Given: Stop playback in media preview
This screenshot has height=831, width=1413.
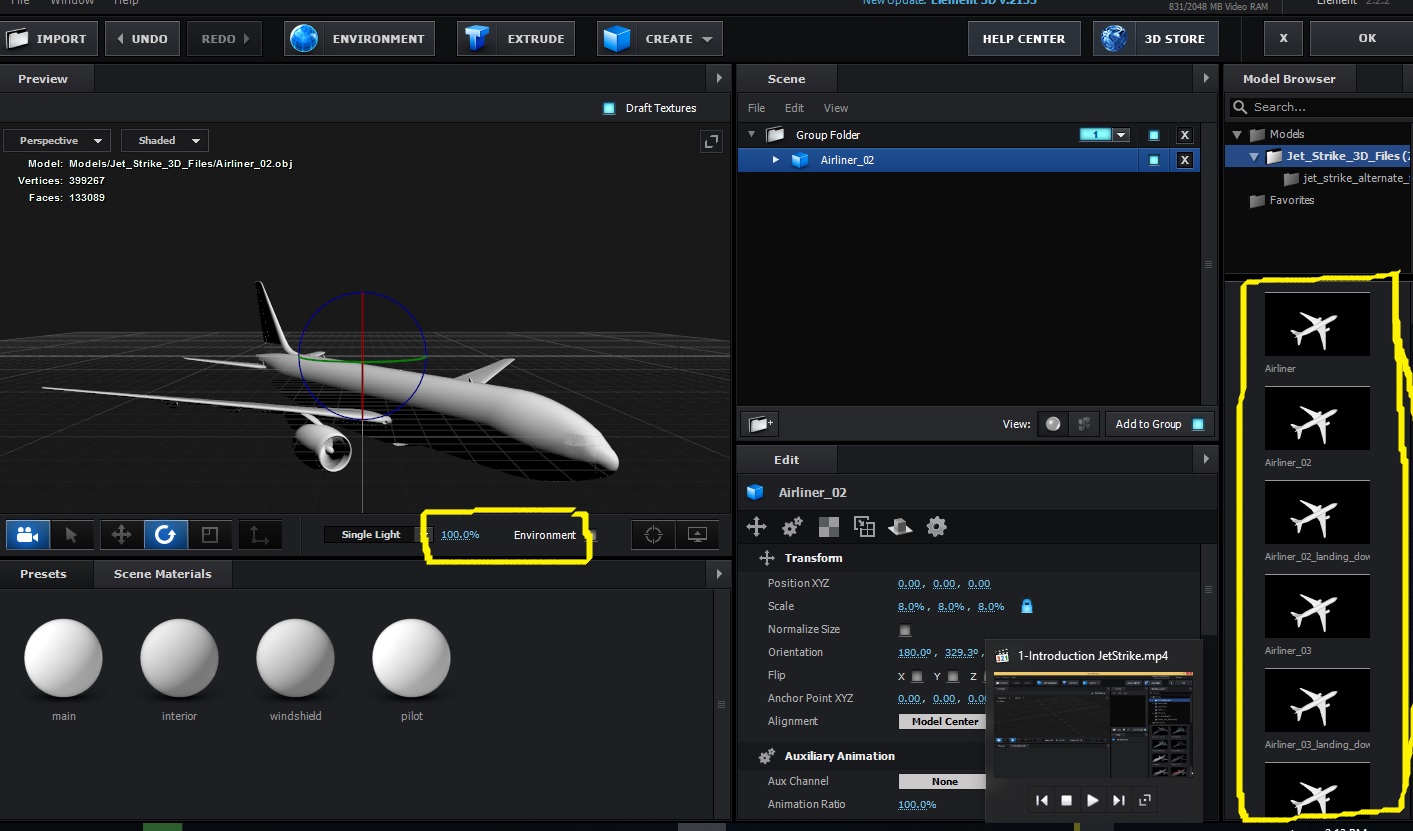Looking at the screenshot, I should 1066,800.
